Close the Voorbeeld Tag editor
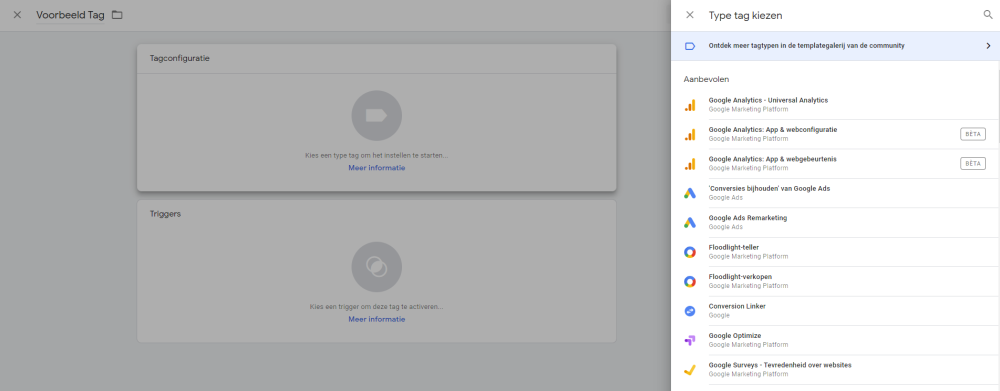 point(17,15)
